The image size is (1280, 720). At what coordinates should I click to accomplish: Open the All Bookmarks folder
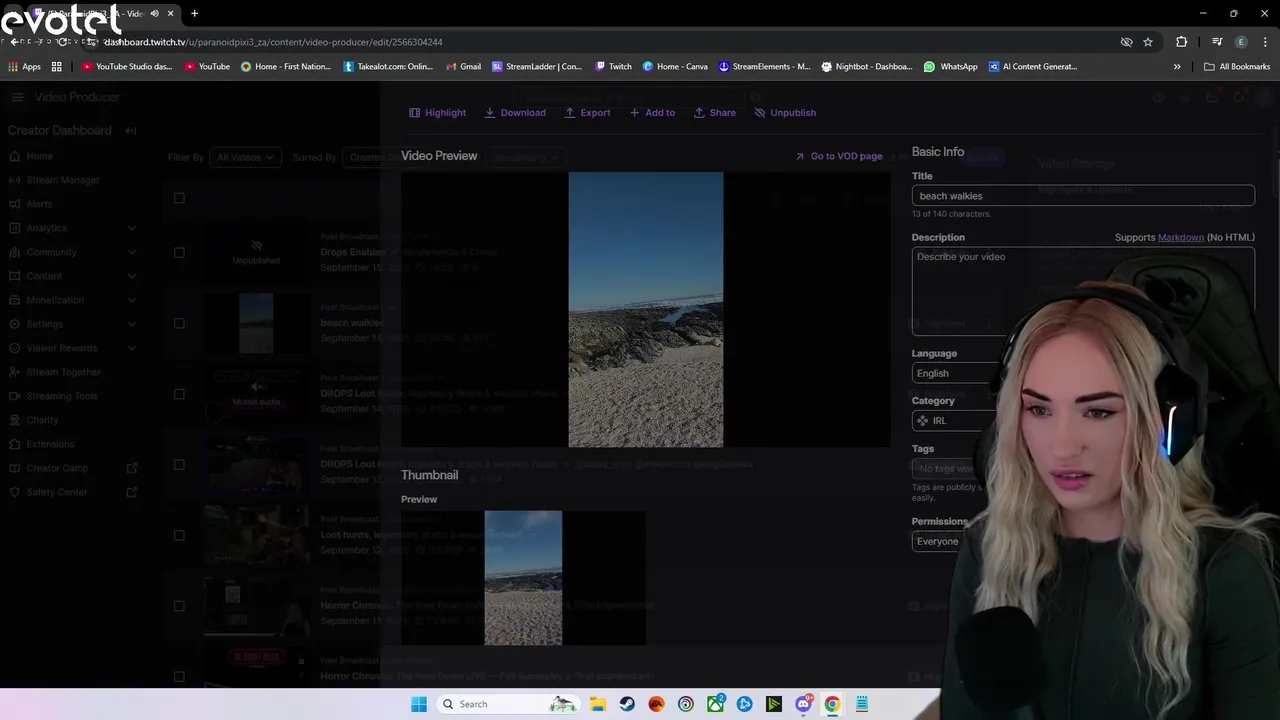coord(1237,67)
